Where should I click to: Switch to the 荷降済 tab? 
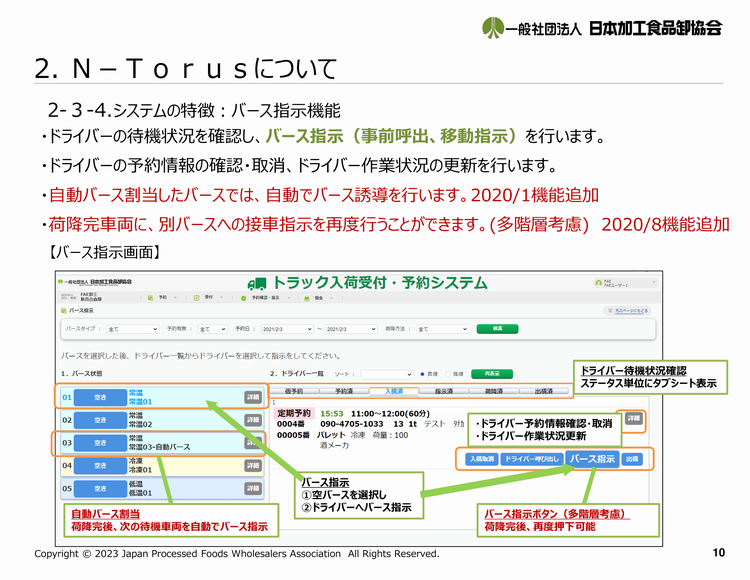point(494,391)
